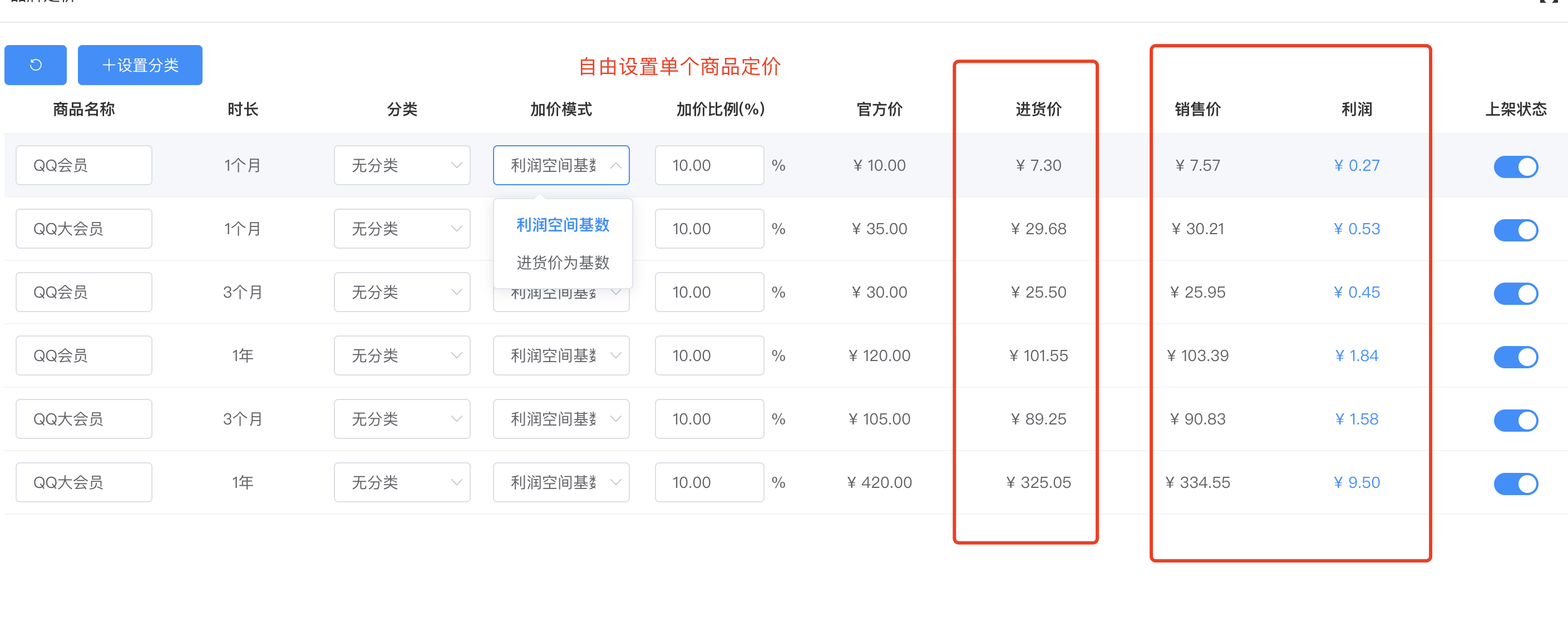Image resolution: width=1568 pixels, height=642 pixels.
Task: Click the 设置分类 button
Action: click(140, 65)
